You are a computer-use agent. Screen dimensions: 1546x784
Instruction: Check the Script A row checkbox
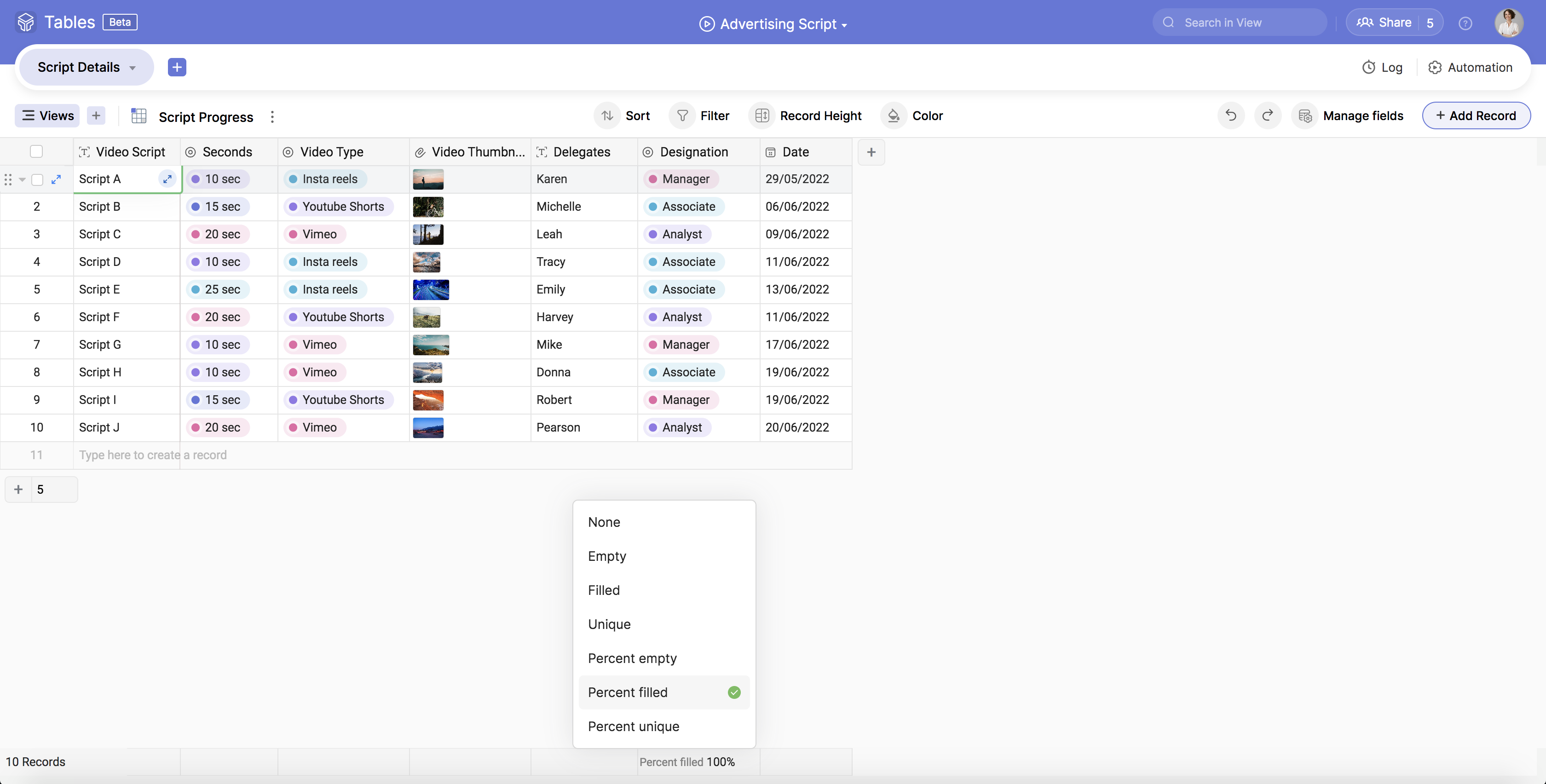(37, 179)
